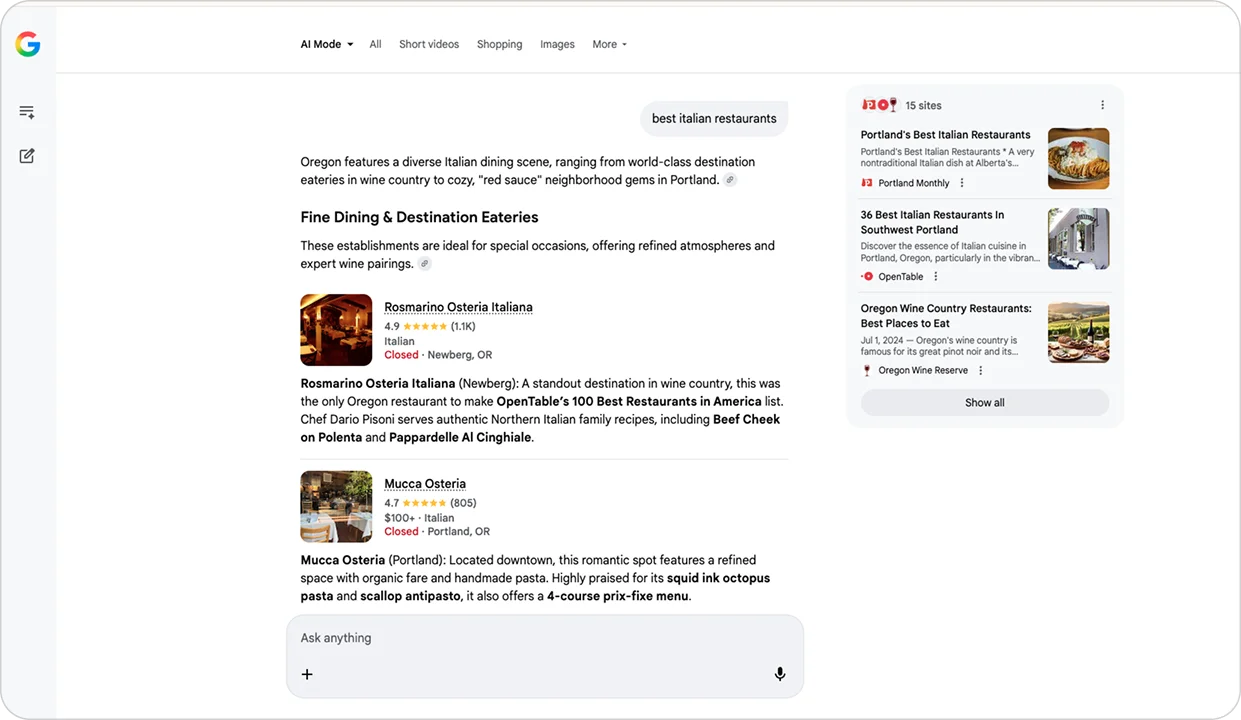Open the options menu beside 15 sites
This screenshot has width=1241, height=720.
[1103, 105]
